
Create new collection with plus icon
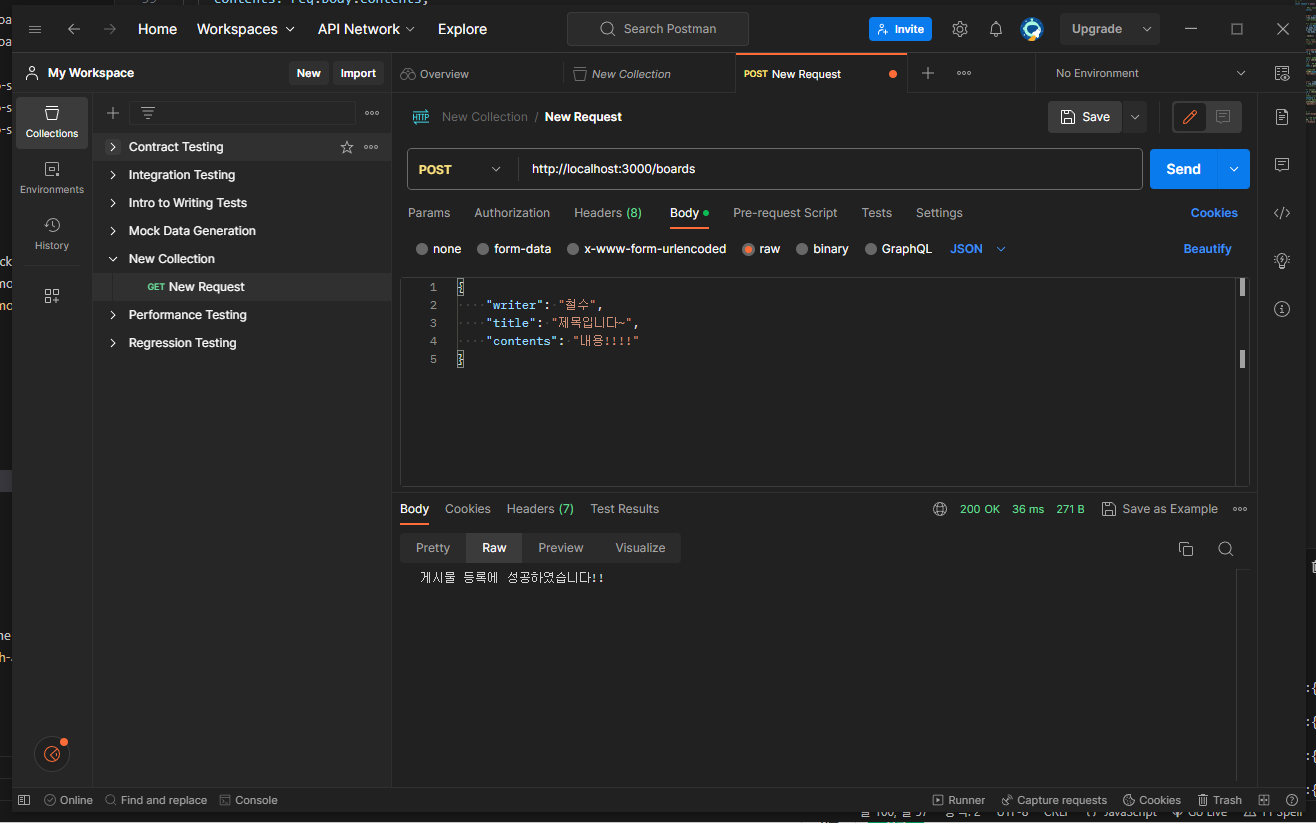pyautogui.click(x=113, y=113)
